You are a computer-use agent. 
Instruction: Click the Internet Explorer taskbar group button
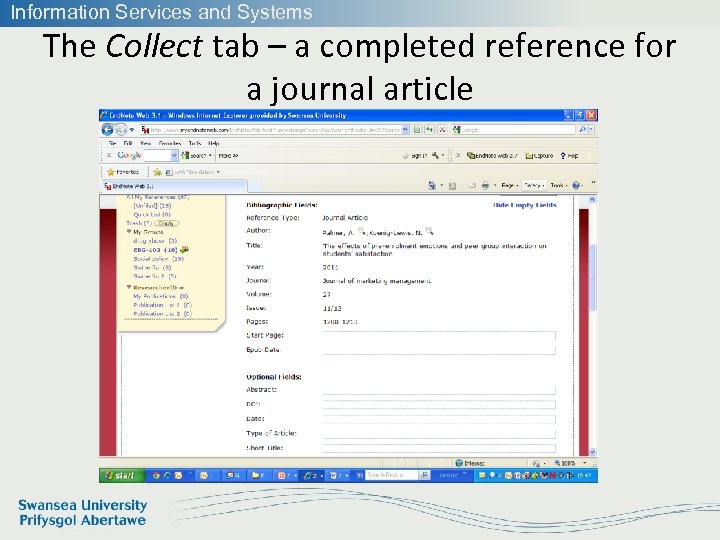click(x=313, y=476)
